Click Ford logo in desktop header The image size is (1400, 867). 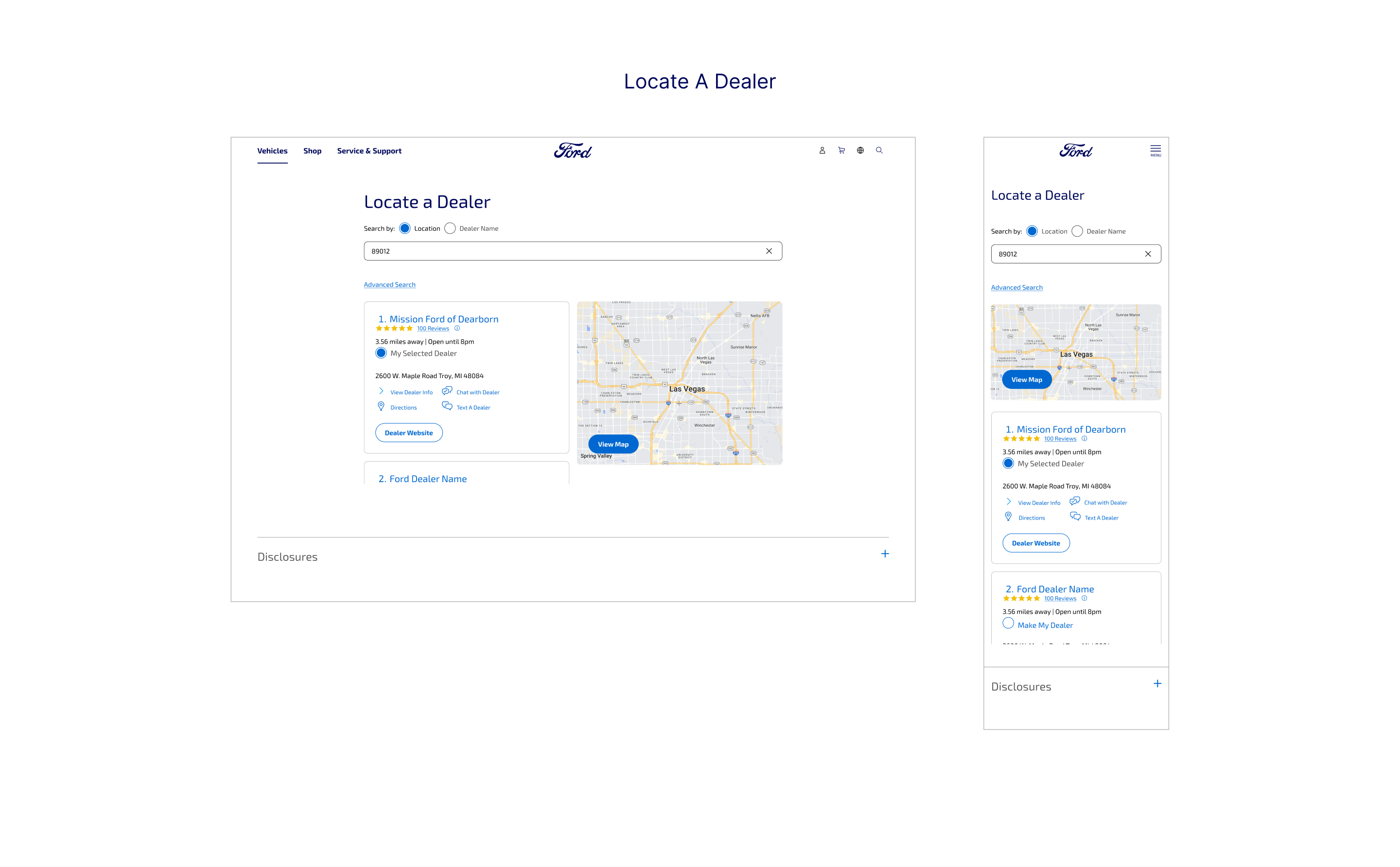(x=572, y=151)
